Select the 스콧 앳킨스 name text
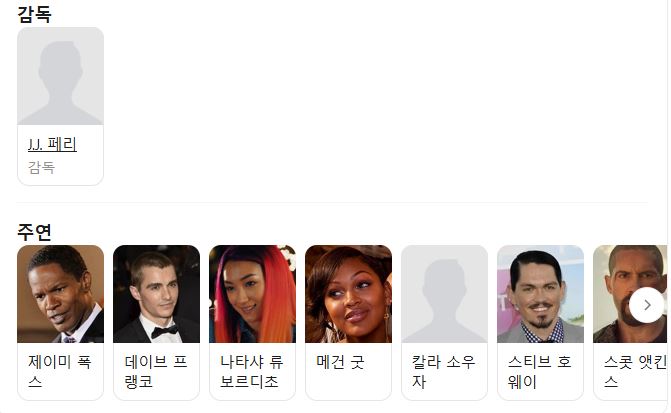The height and width of the screenshot is (413, 671). (x=635, y=371)
